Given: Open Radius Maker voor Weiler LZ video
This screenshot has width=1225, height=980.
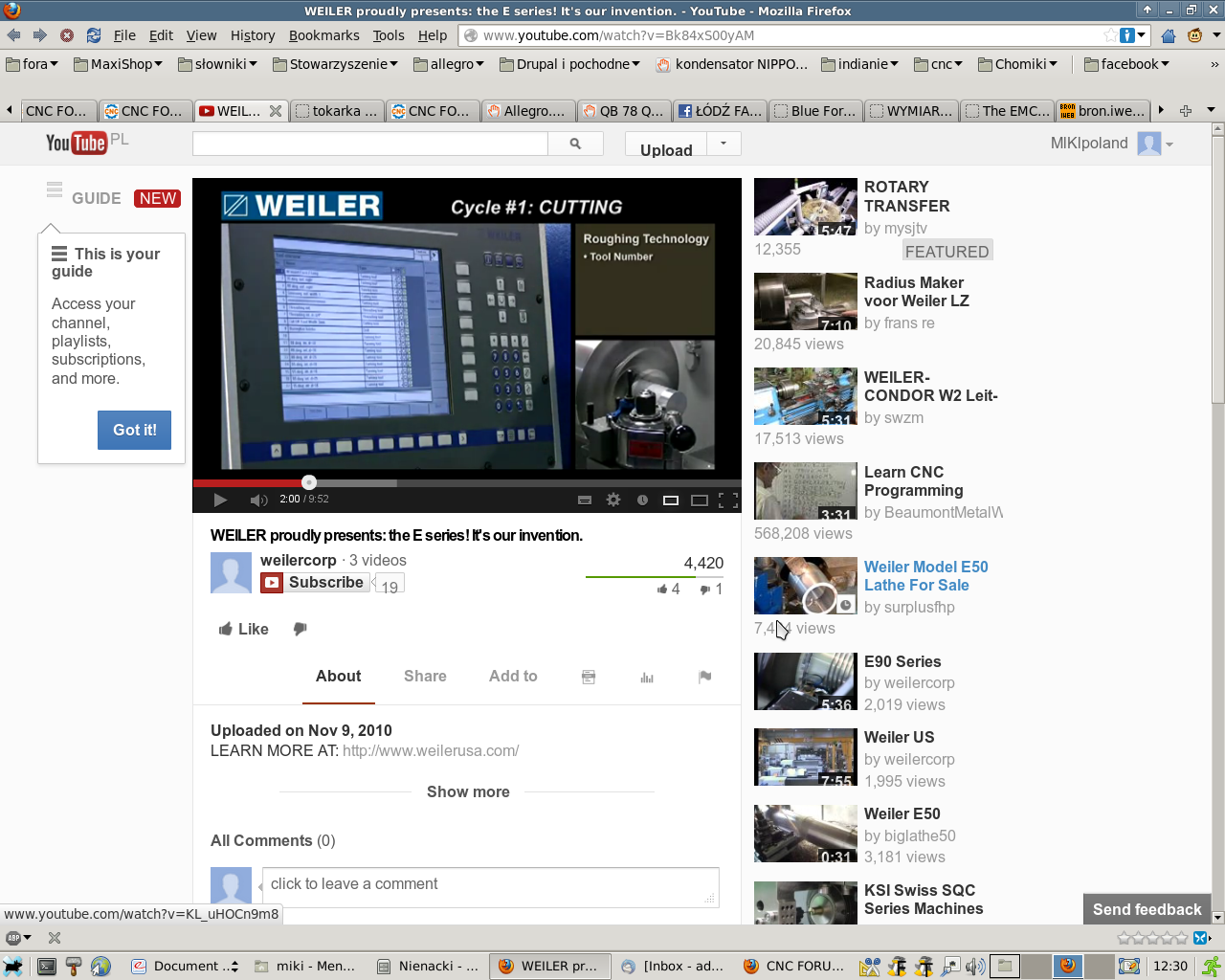Looking at the screenshot, I should pos(916,292).
